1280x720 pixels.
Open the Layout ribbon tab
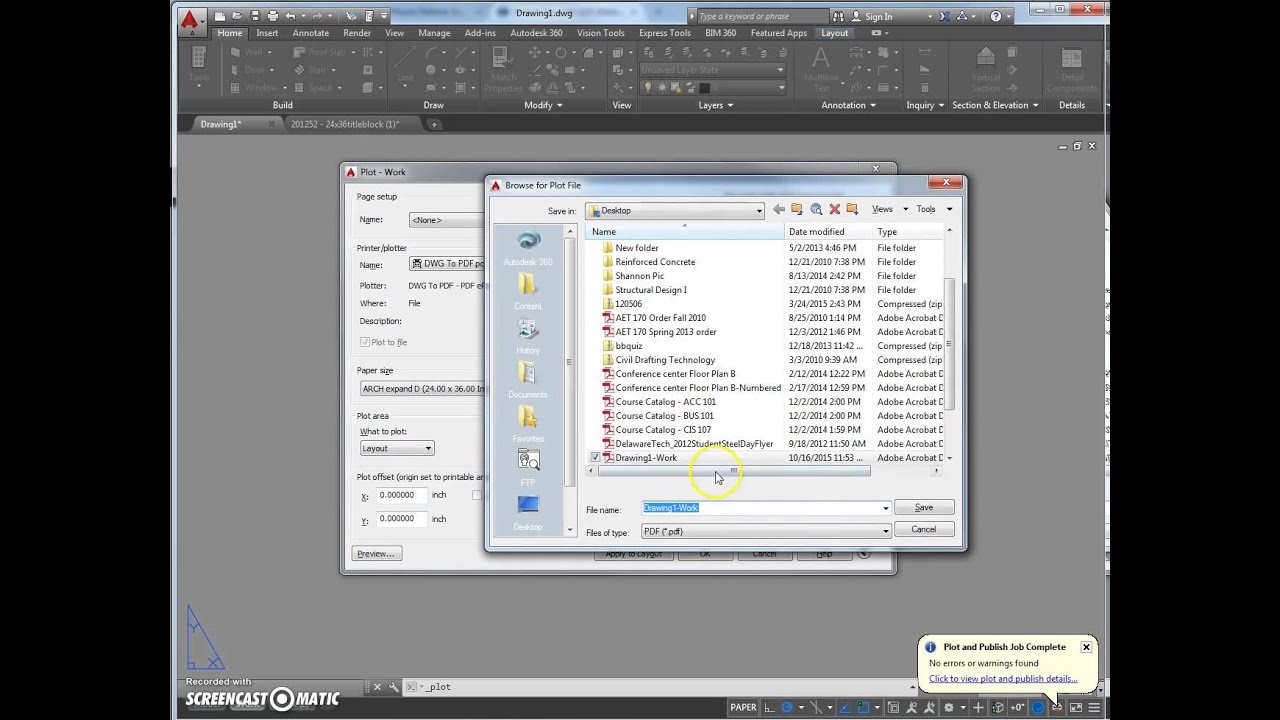[834, 33]
